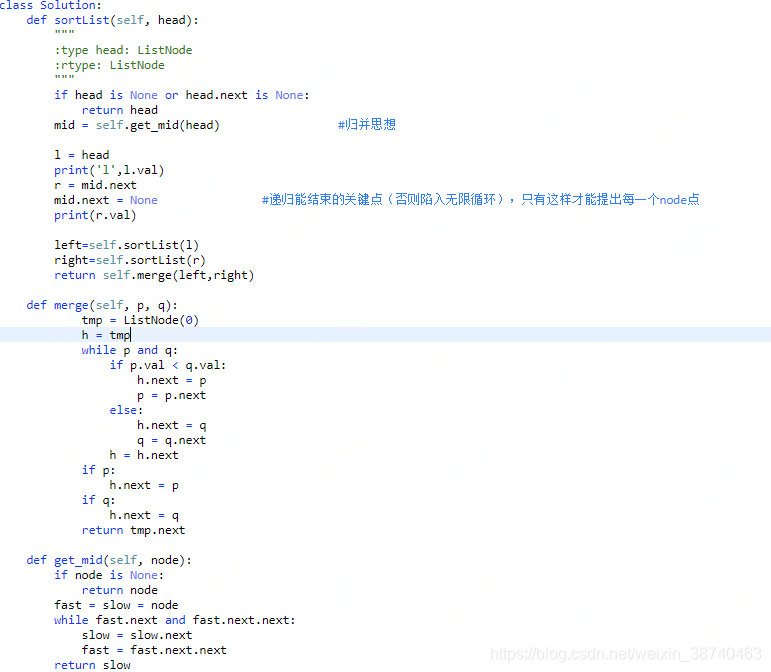
Task: Click the '#归并思想' comment
Action: tap(367, 124)
